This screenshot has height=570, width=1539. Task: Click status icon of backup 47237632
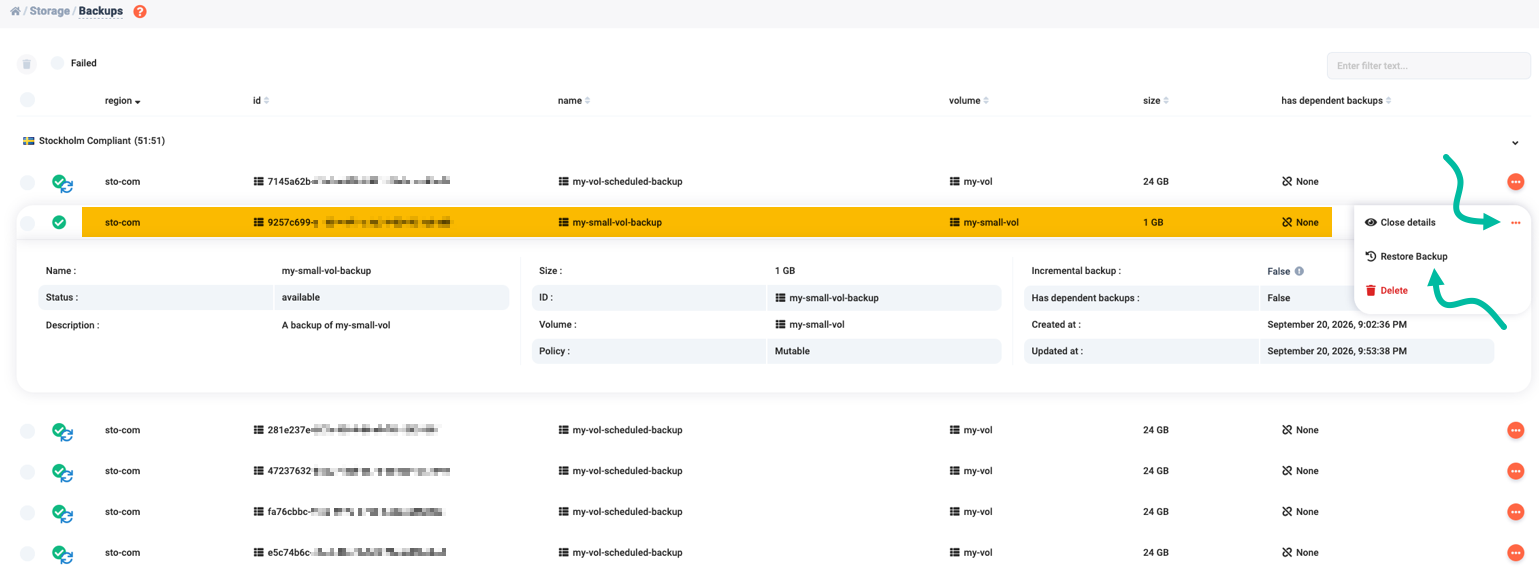coord(63,472)
